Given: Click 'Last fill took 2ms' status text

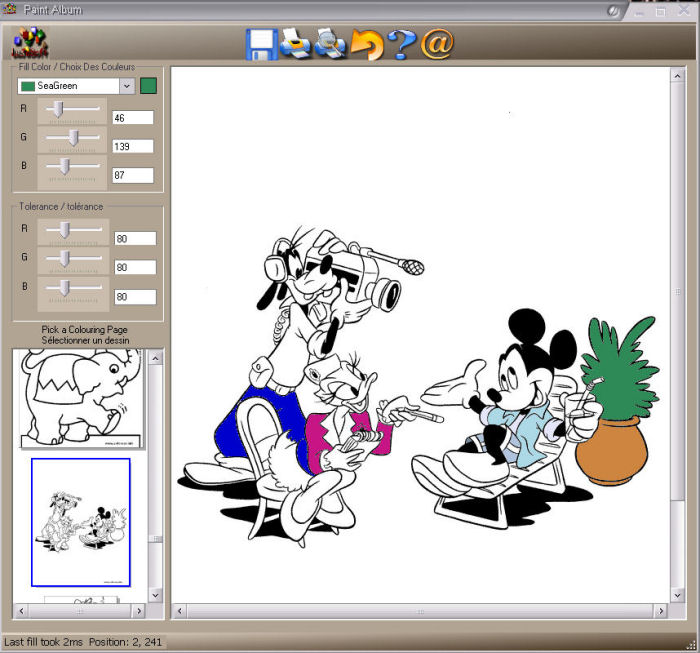Looking at the screenshot, I should 43,642.
